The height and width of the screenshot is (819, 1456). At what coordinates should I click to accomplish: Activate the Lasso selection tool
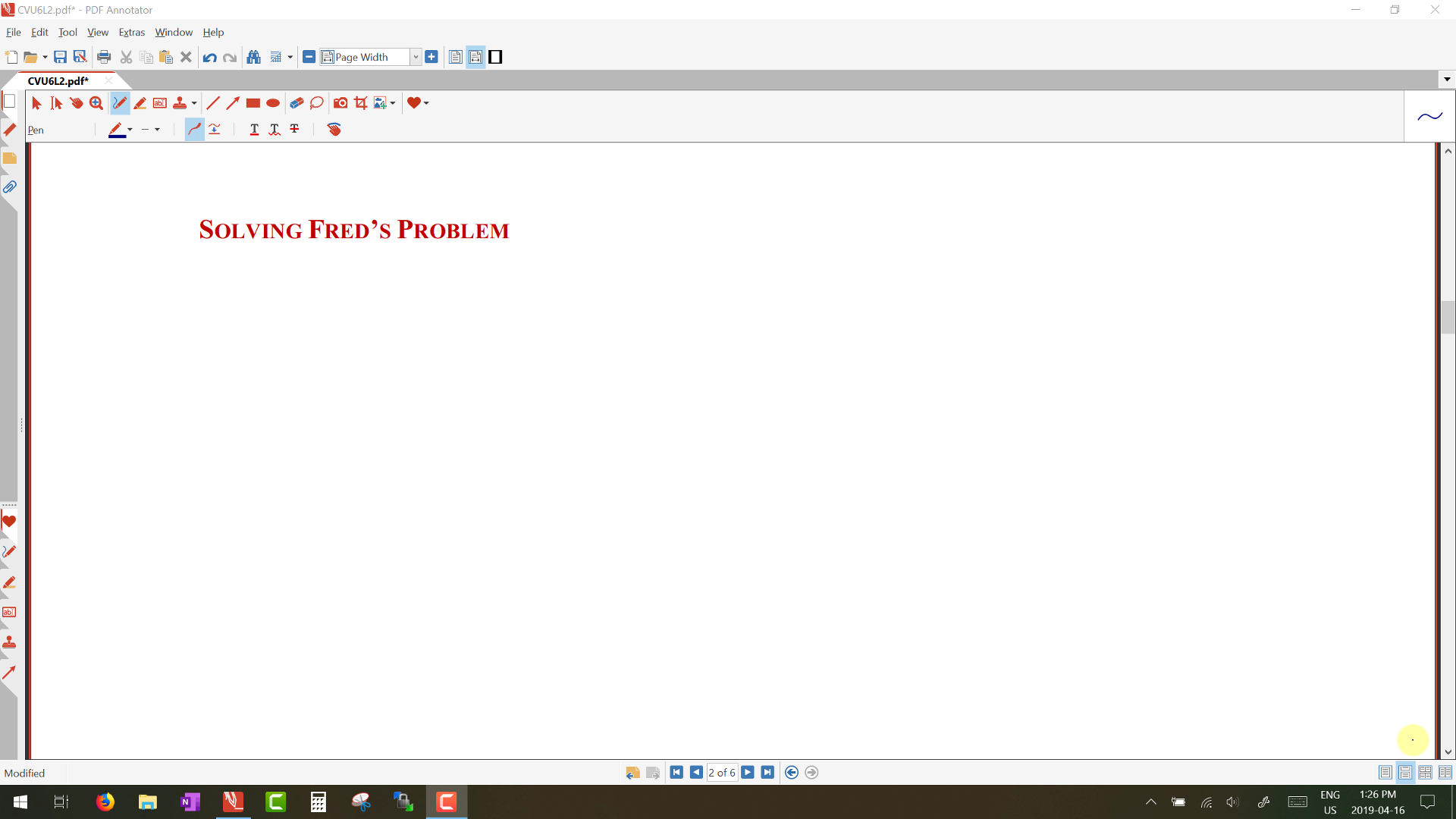(317, 103)
